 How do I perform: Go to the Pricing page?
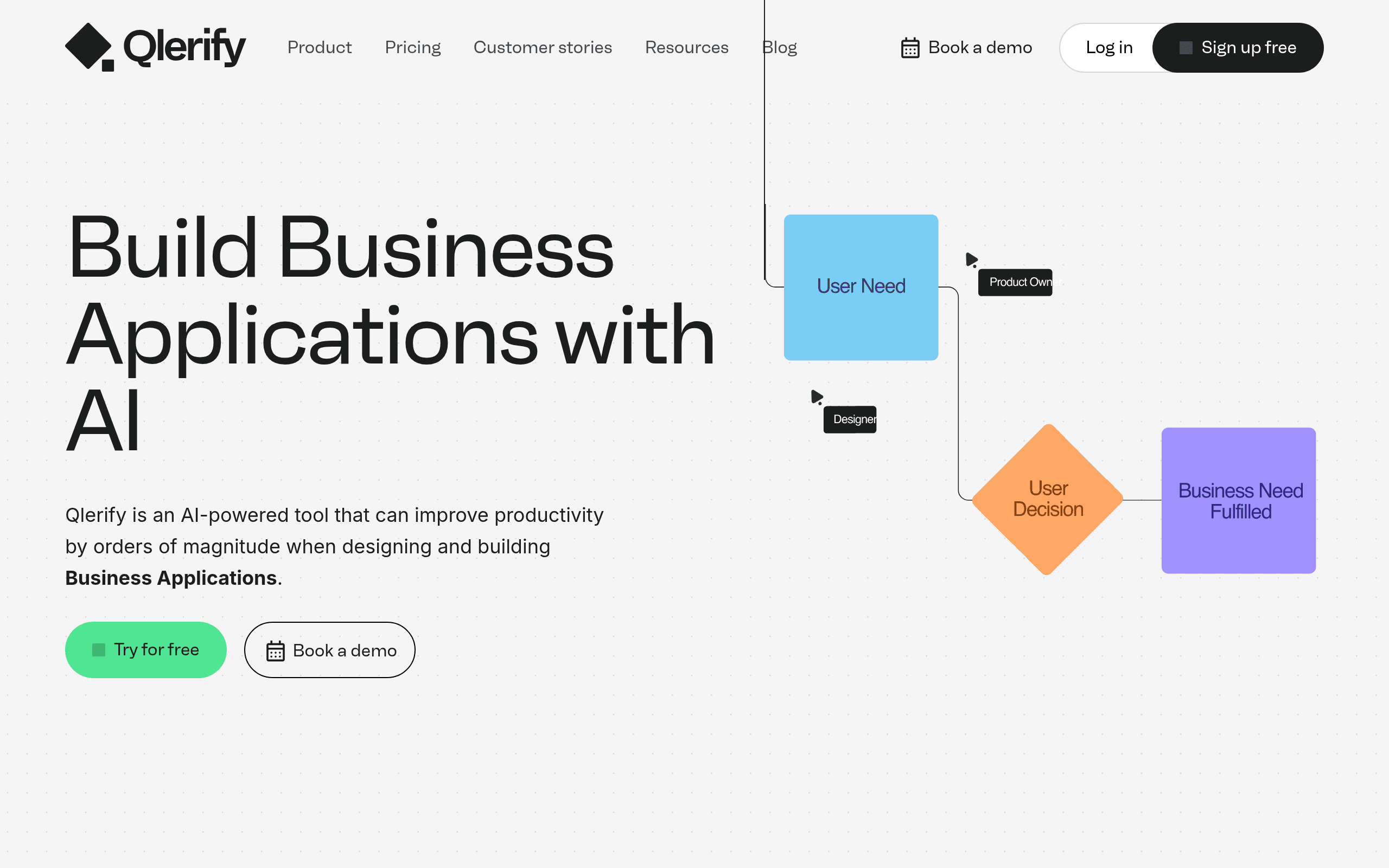point(413,48)
